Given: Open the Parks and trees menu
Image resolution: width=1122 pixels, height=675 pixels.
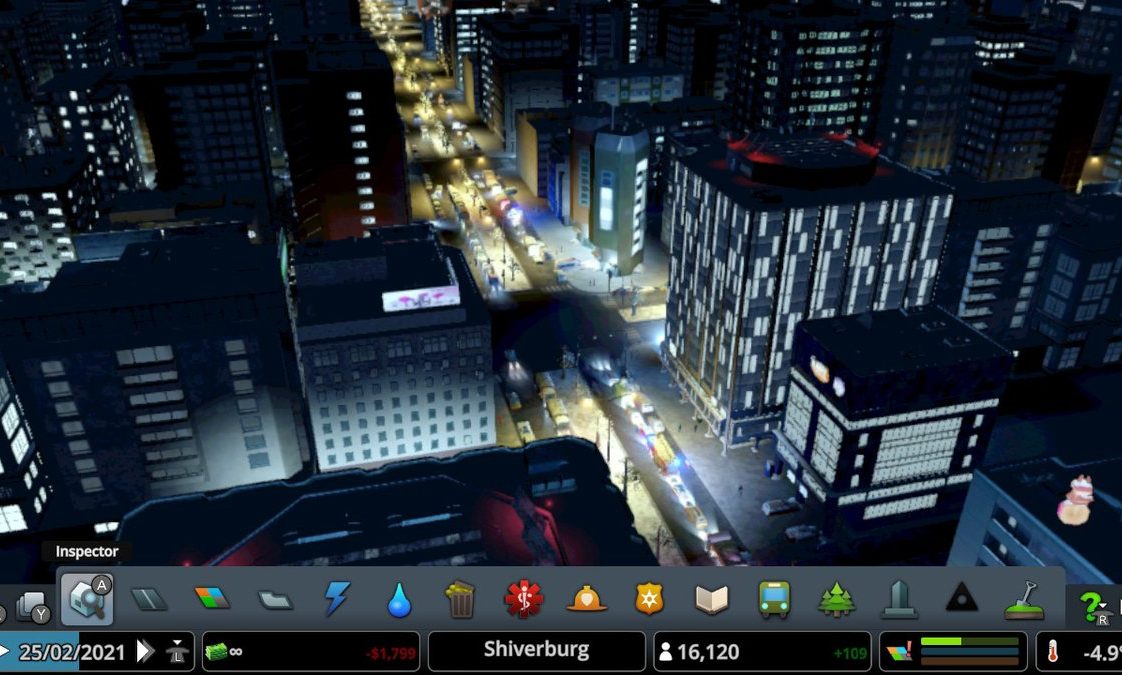Looking at the screenshot, I should tap(836, 599).
